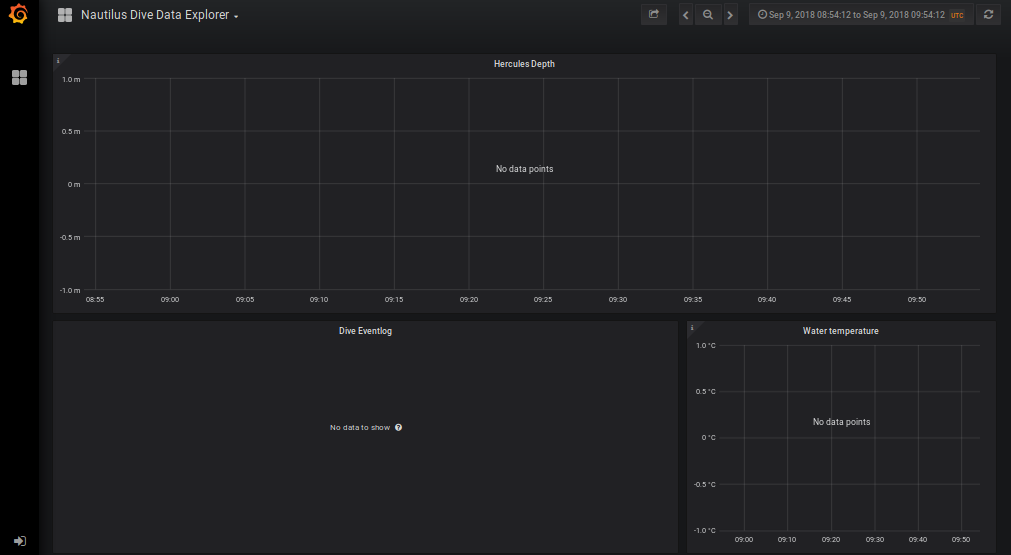Click the -1.0 m label on the depth axis

[70, 290]
